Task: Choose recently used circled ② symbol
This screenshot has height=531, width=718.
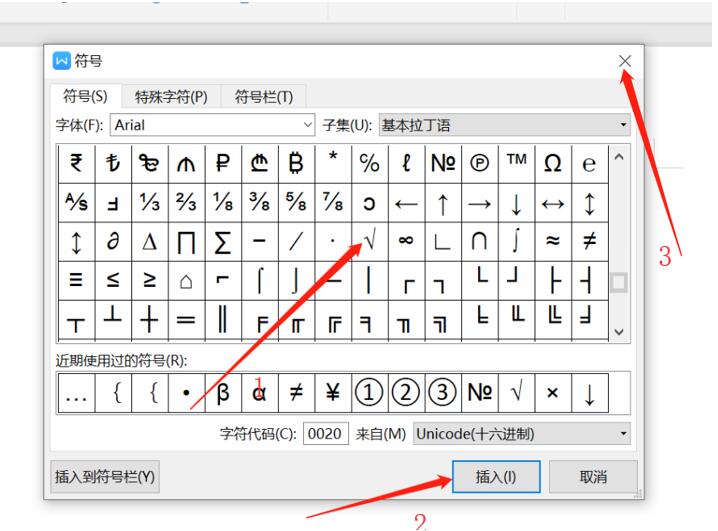Action: [406, 393]
